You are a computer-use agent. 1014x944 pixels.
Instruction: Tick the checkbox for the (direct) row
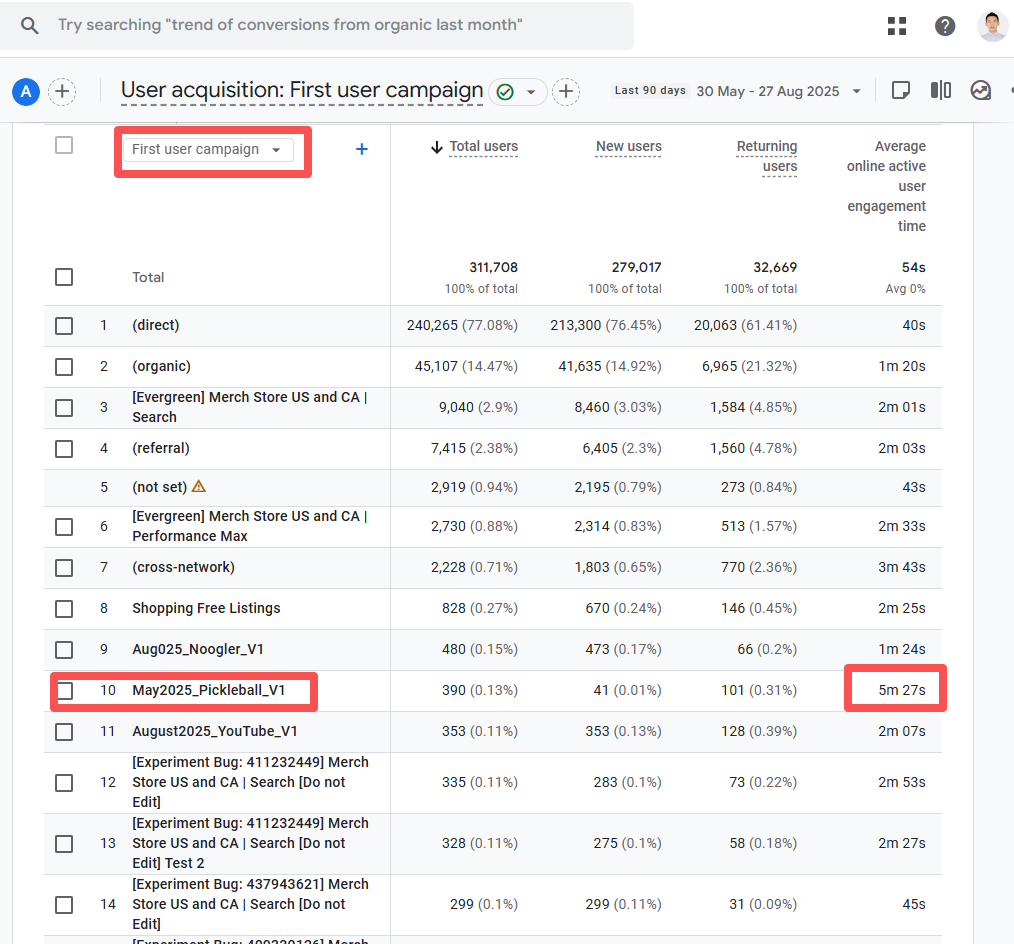click(64, 326)
